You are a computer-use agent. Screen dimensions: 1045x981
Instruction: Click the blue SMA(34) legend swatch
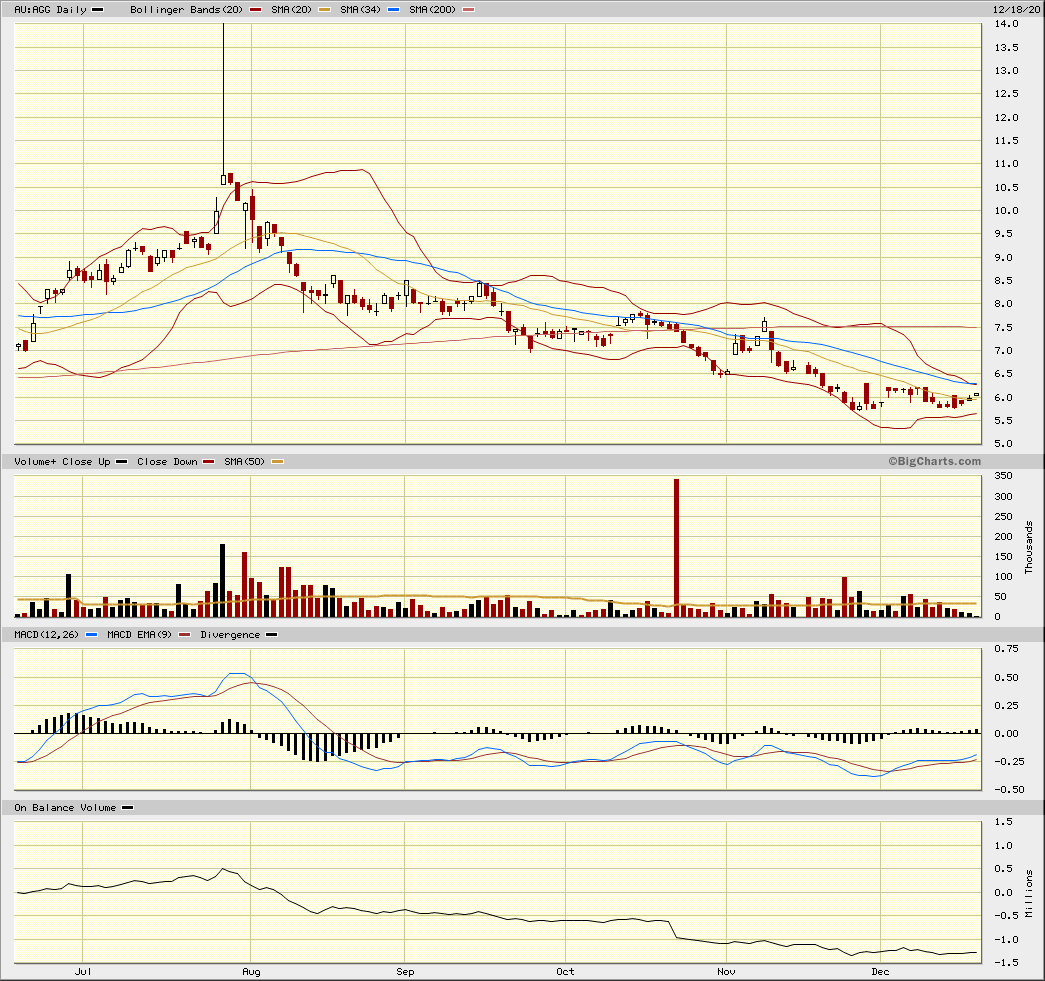(x=393, y=10)
